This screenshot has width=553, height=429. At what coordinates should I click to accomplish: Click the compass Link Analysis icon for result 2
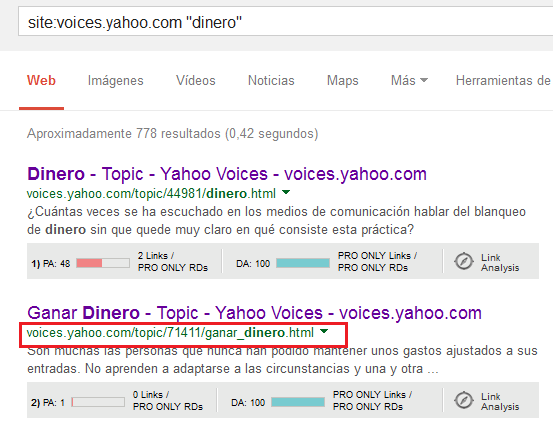click(x=463, y=400)
